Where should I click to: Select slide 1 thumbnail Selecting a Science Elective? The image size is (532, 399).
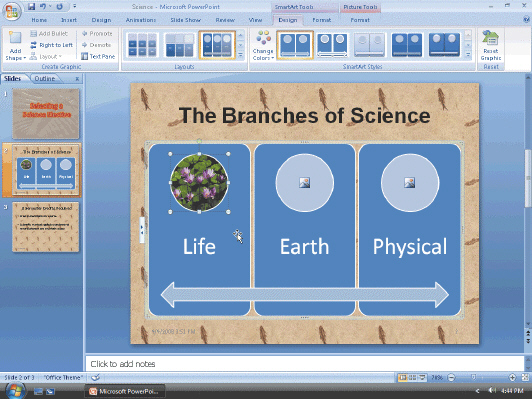pyautogui.click(x=46, y=114)
